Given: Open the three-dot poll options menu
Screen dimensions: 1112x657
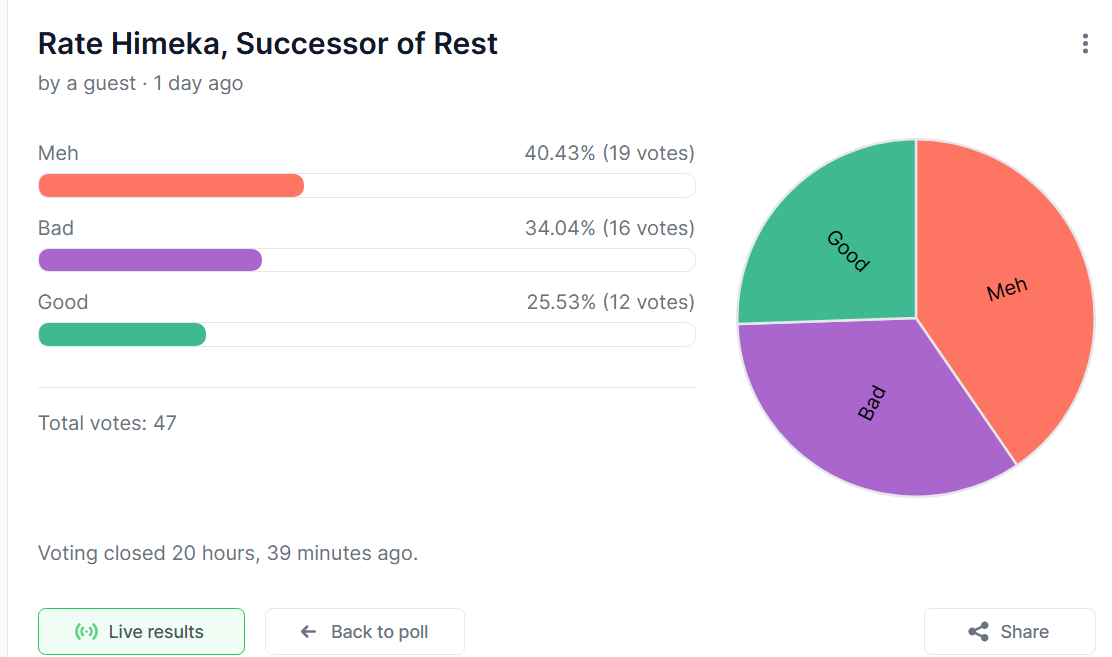Looking at the screenshot, I should tap(1085, 44).
